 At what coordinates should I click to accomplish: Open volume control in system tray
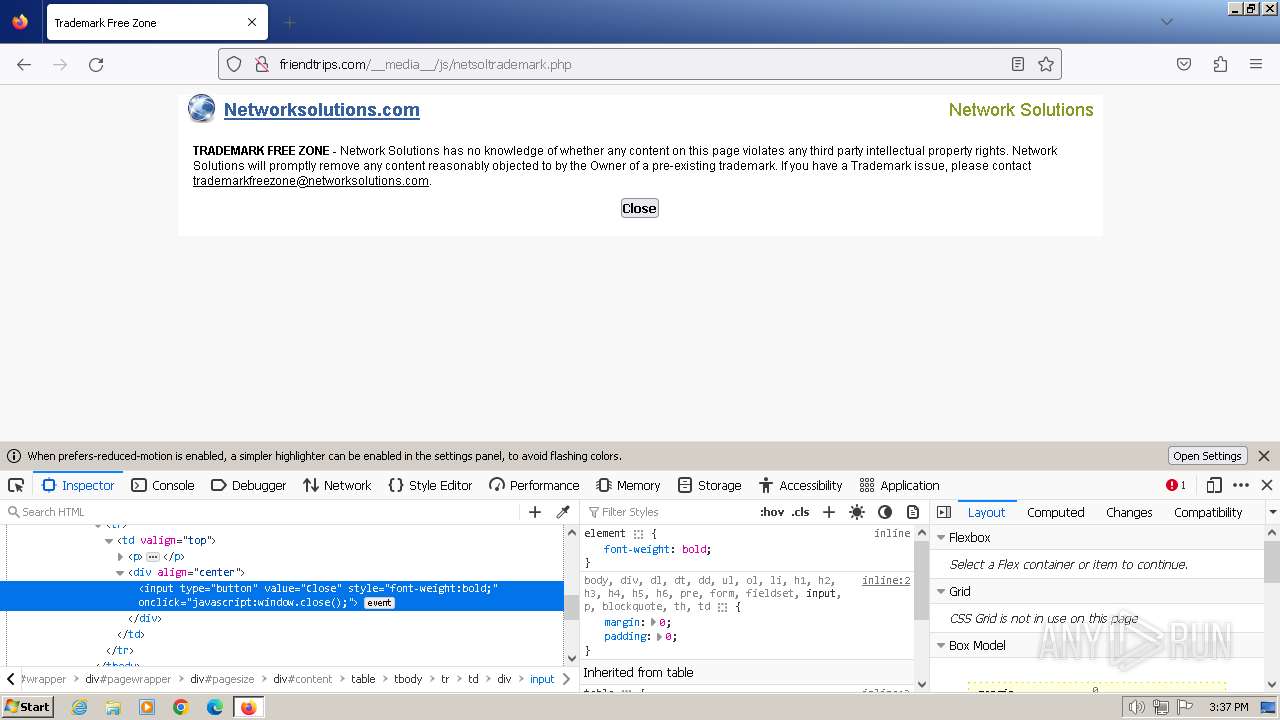coord(1136,707)
